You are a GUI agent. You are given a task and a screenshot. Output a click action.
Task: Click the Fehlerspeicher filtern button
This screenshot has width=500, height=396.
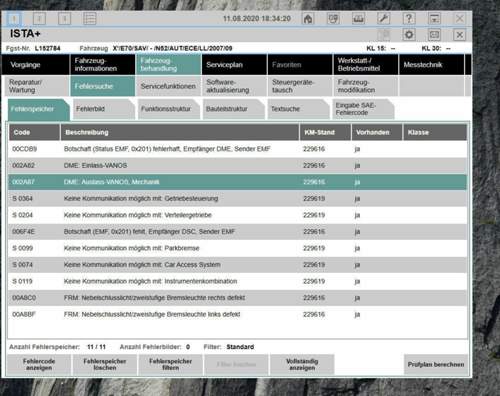tap(170, 364)
